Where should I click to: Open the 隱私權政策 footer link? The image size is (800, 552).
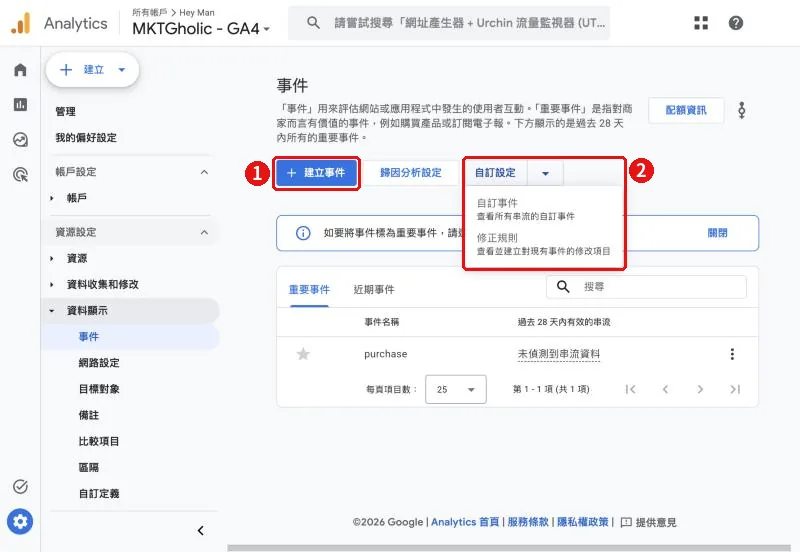[583, 522]
